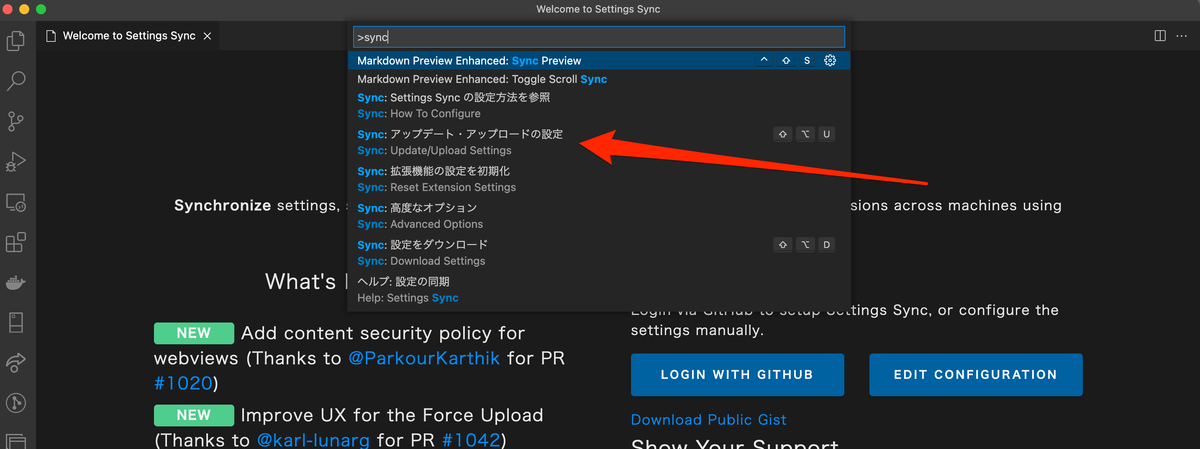Select Sync: Advanced Options command
This screenshot has height=449, width=1200.
[x=599, y=216]
